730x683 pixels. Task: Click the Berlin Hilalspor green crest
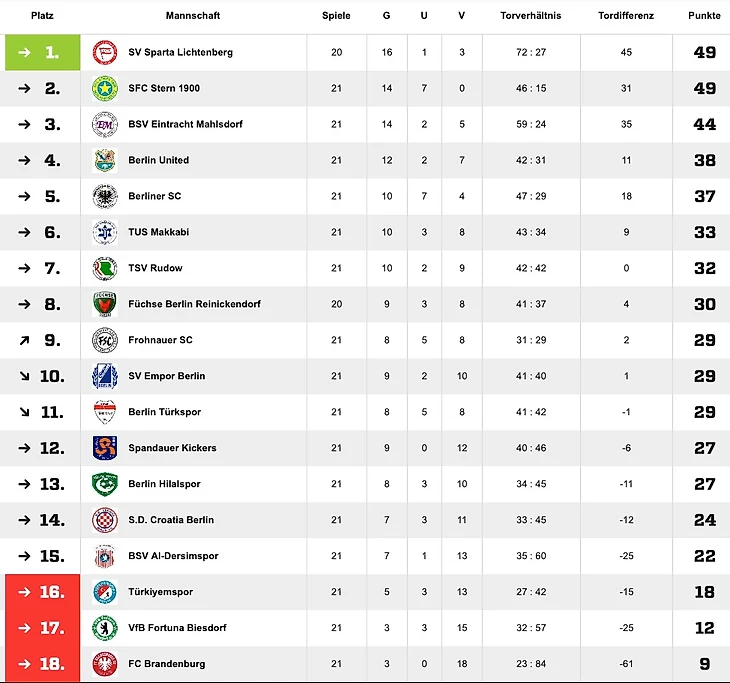click(x=105, y=484)
